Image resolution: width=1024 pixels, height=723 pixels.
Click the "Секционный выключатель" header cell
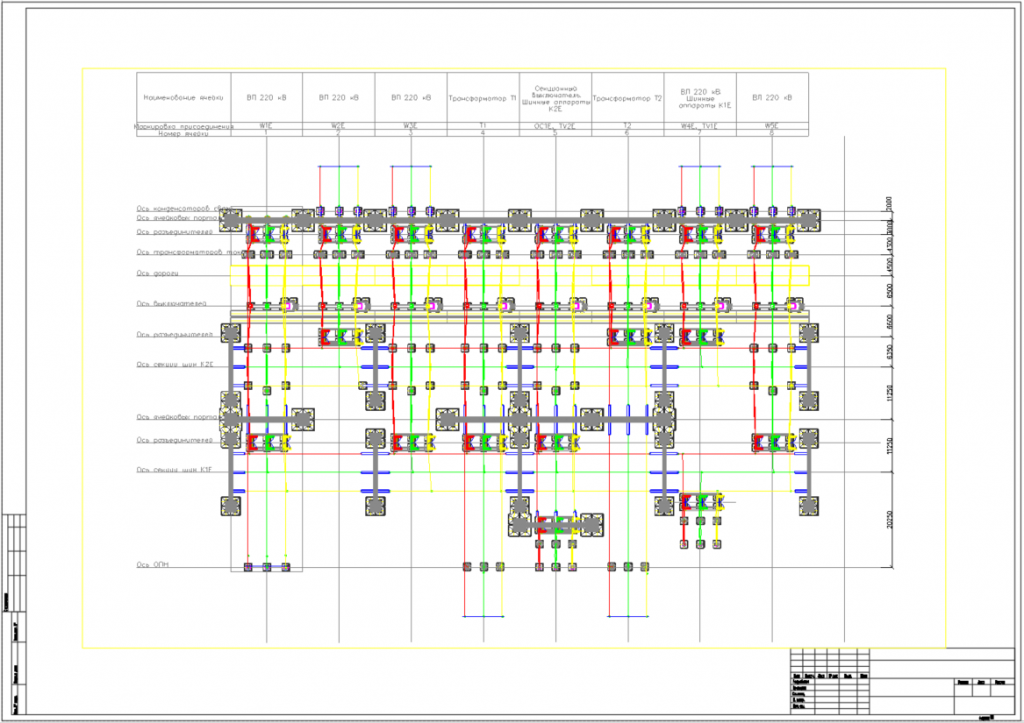click(555, 98)
